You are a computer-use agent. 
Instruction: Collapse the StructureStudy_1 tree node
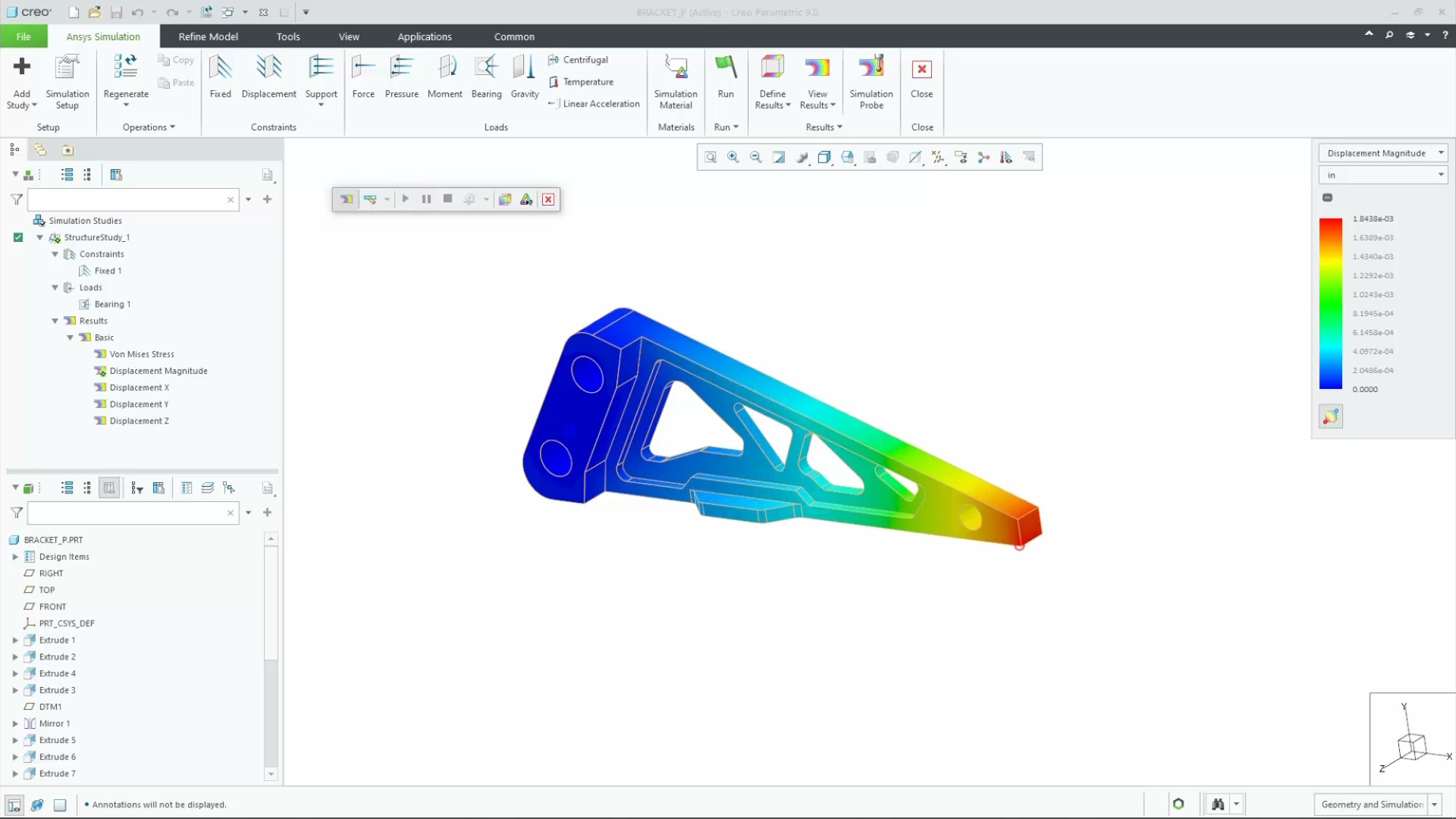(39, 237)
